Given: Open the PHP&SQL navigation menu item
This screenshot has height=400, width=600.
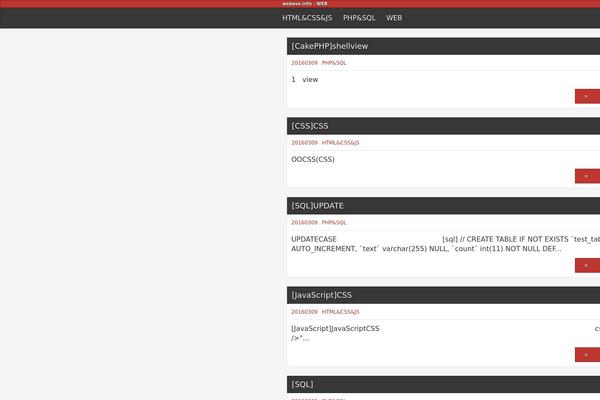Looking at the screenshot, I should coord(359,18).
